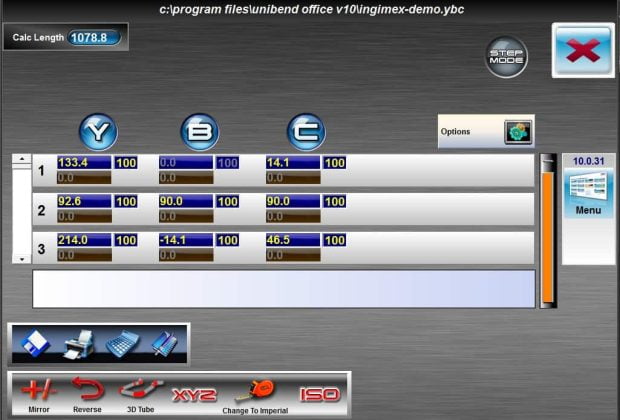The image size is (620, 420).
Task: Open the 3D Tube view
Action: click(x=141, y=392)
